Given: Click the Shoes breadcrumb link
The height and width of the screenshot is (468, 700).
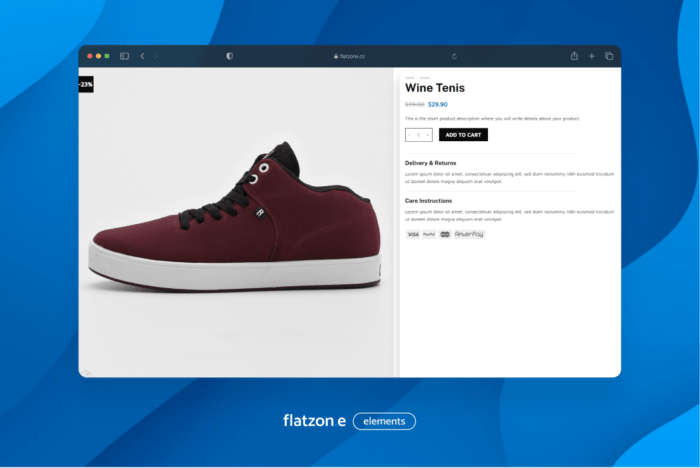Looking at the screenshot, I should (x=424, y=77).
